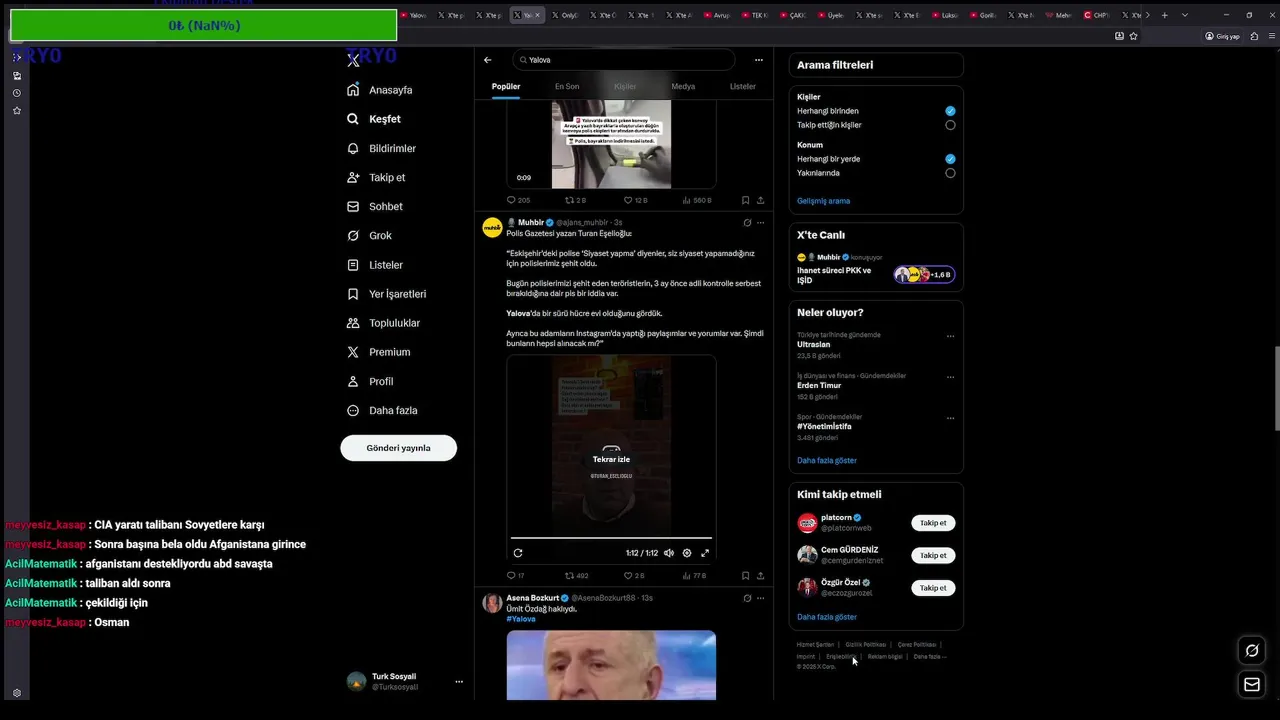Screen dimensions: 1280x720
Task: Select Herhangi birinden under Kişiler
Action: (x=950, y=111)
